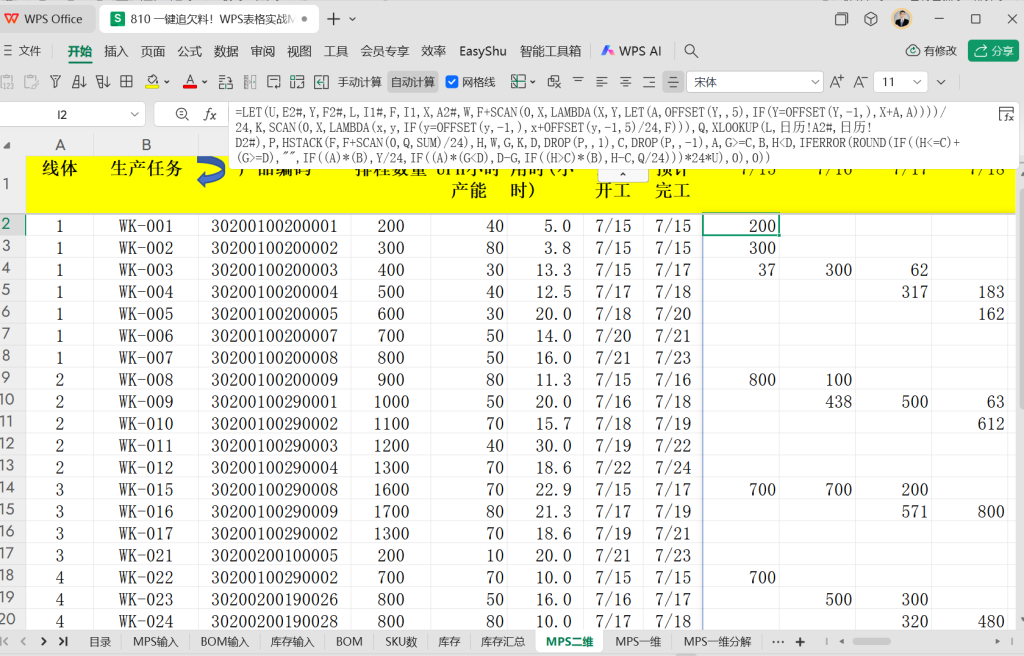Open the 视图 view tab
This screenshot has height=656, width=1024.
(x=299, y=51)
